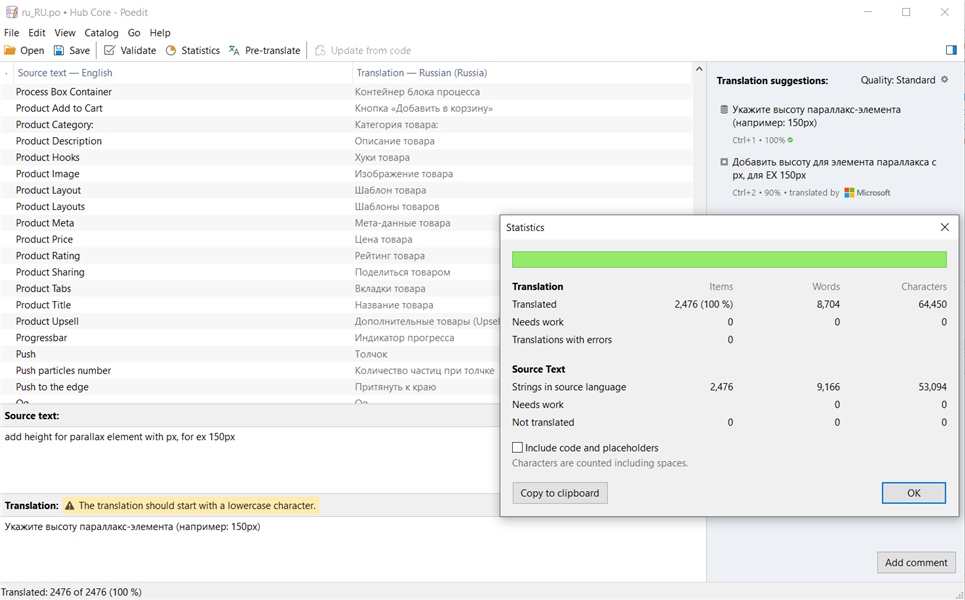Run Validate from the toolbar
965x600 pixels.
click(x=130, y=50)
